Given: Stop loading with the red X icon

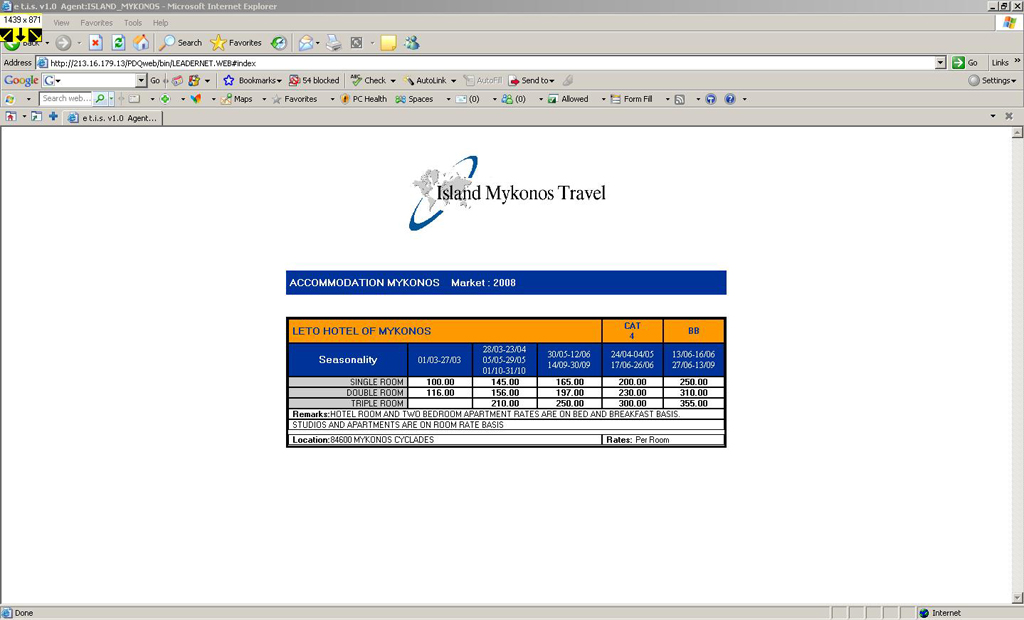Looking at the screenshot, I should point(95,43).
